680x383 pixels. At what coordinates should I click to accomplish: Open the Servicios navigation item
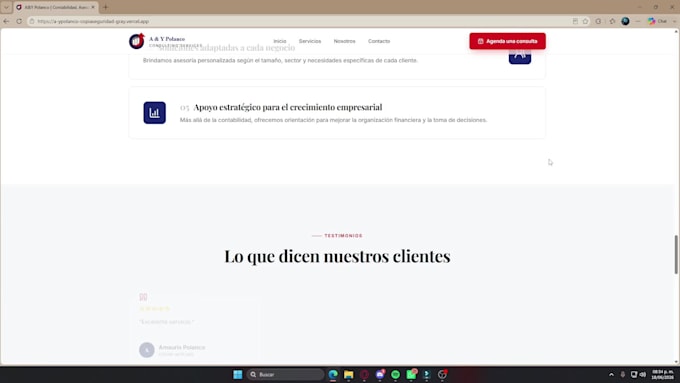(x=310, y=41)
